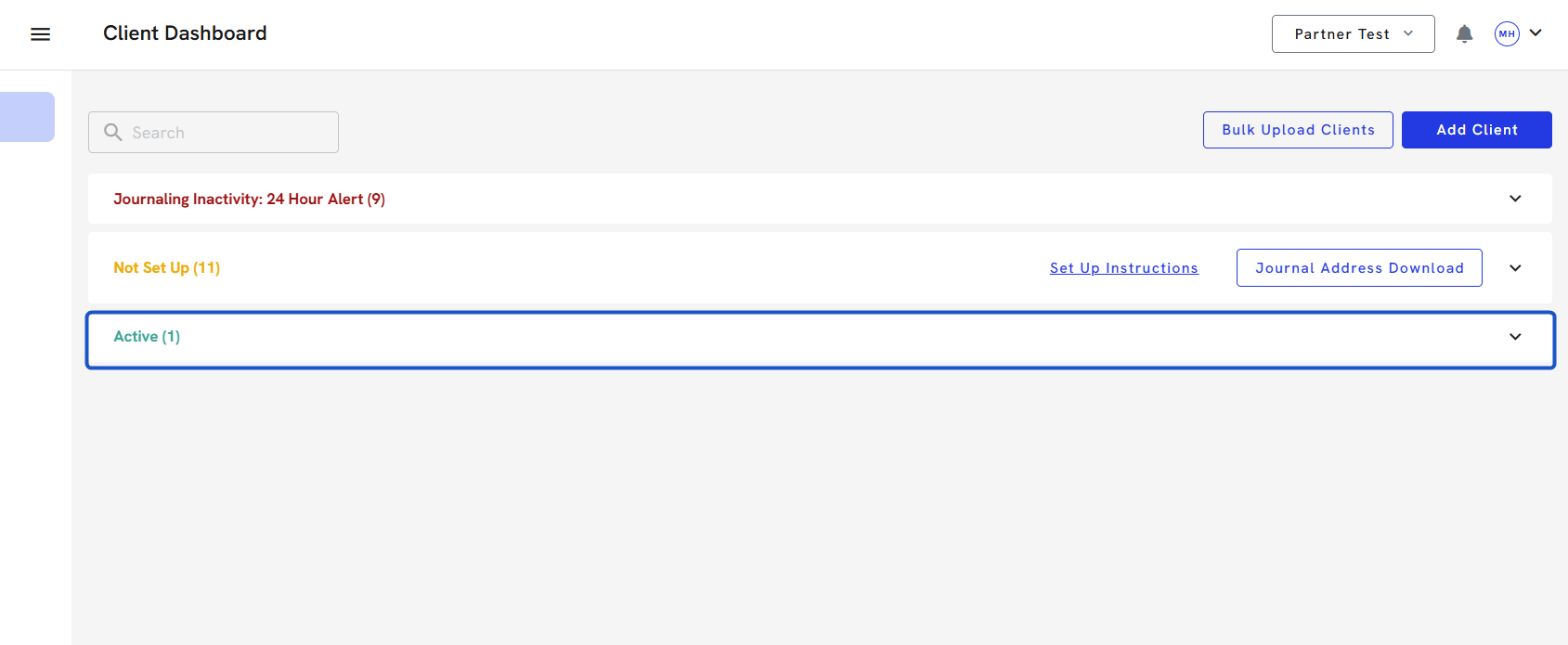The width and height of the screenshot is (1568, 645).
Task: Click the Client Dashboard heading
Action: coord(185,33)
